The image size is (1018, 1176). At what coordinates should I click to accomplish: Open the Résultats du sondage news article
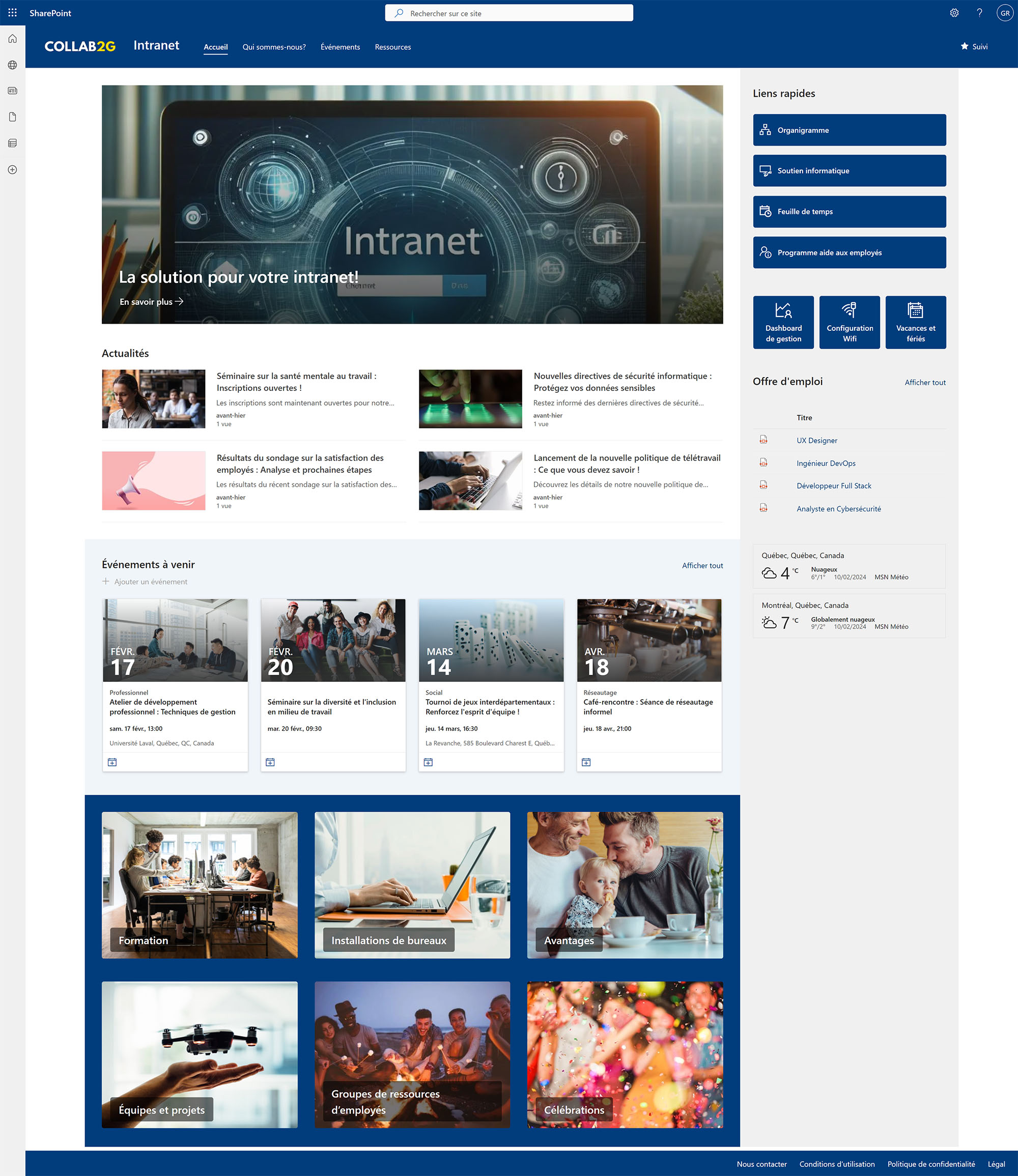coord(300,464)
